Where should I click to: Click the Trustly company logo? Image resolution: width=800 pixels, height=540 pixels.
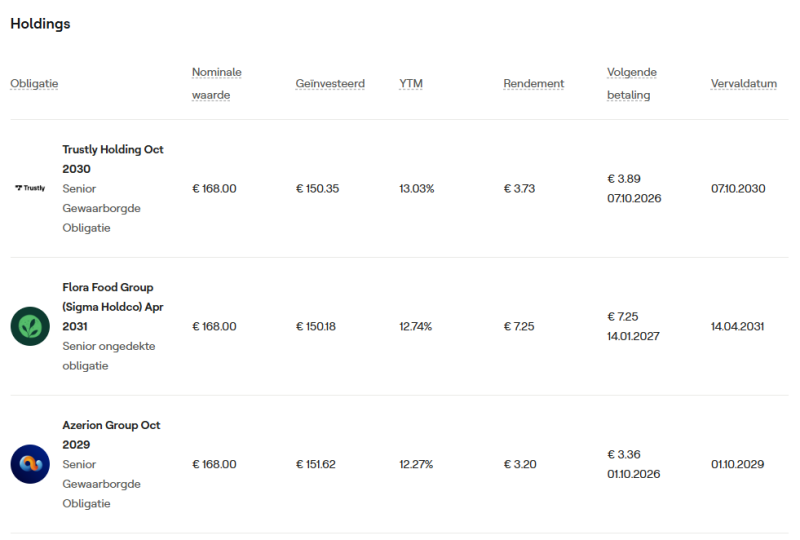coord(30,188)
